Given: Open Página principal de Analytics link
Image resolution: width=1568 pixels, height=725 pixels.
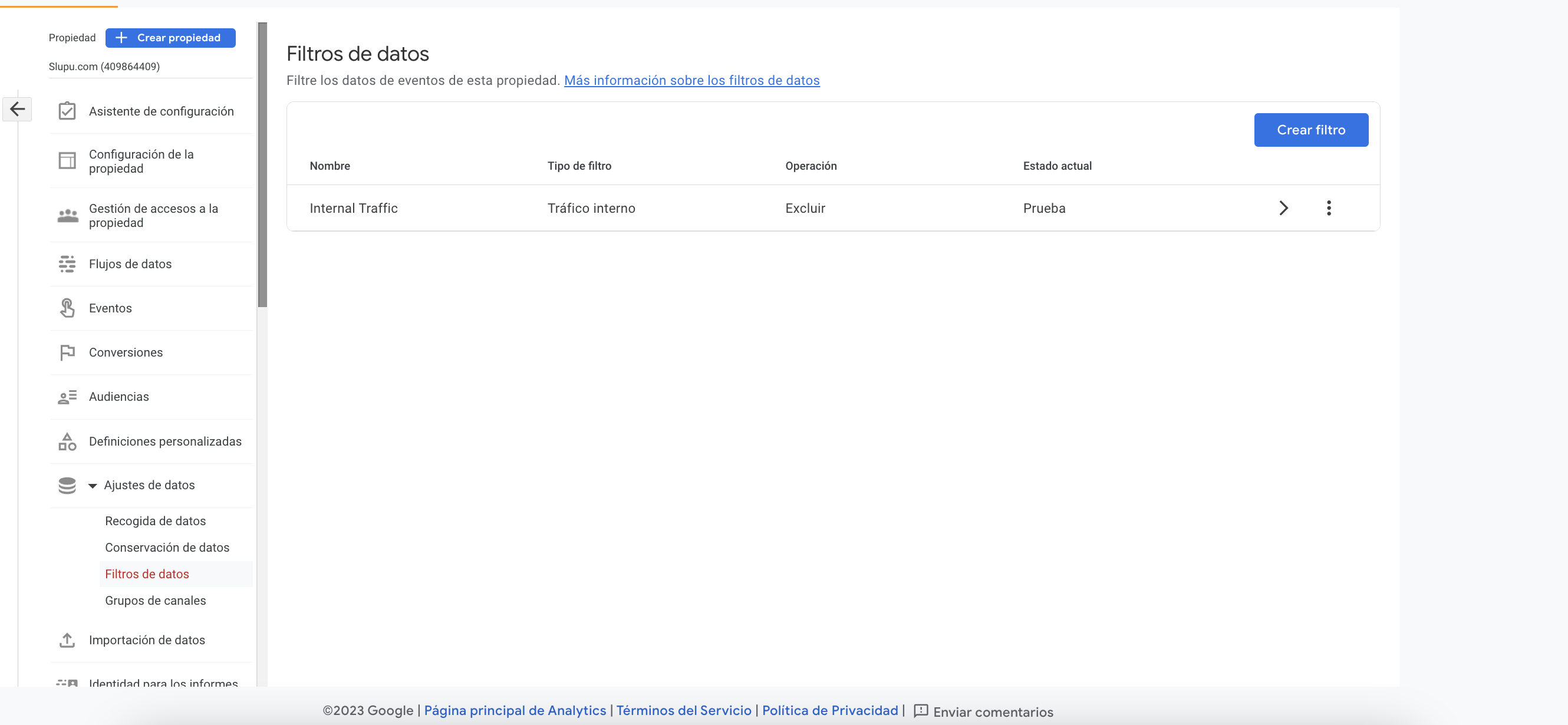Looking at the screenshot, I should coord(515,710).
